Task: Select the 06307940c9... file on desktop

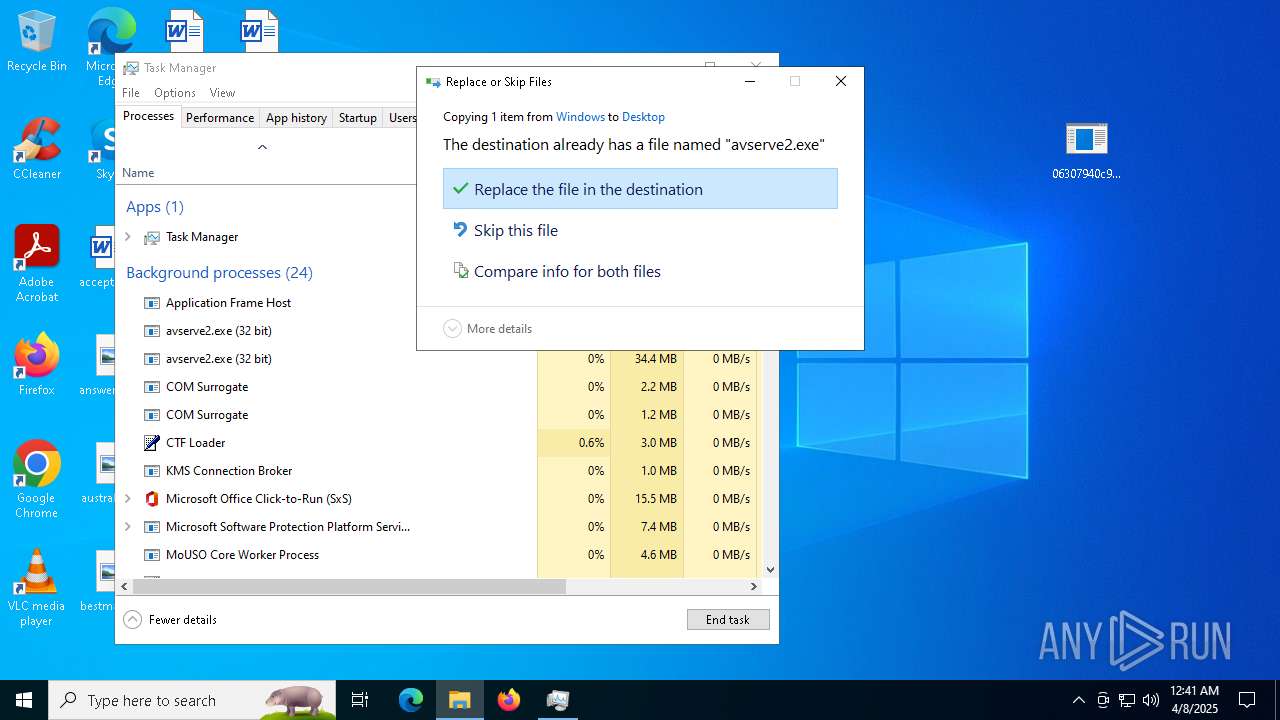Action: (1086, 150)
